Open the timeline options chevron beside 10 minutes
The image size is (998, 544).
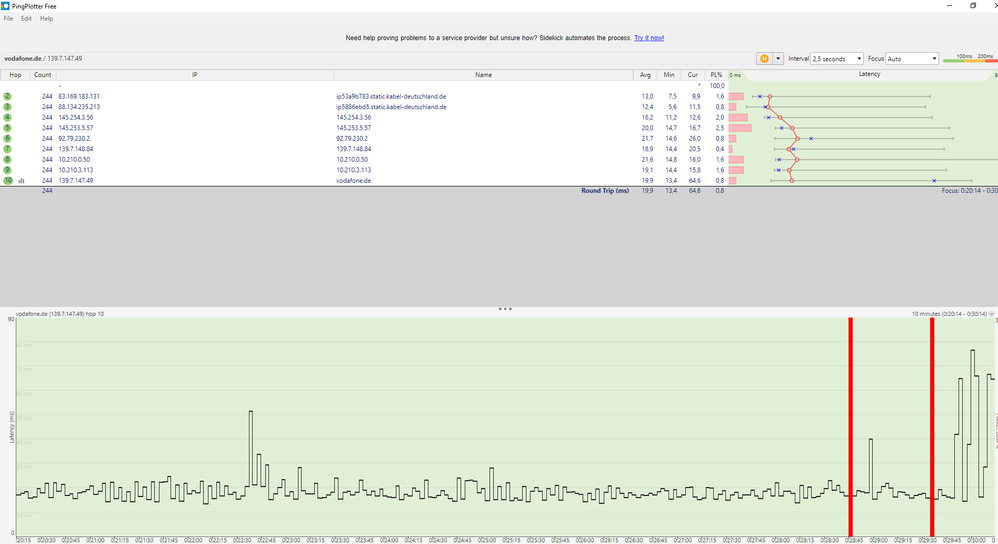click(992, 314)
